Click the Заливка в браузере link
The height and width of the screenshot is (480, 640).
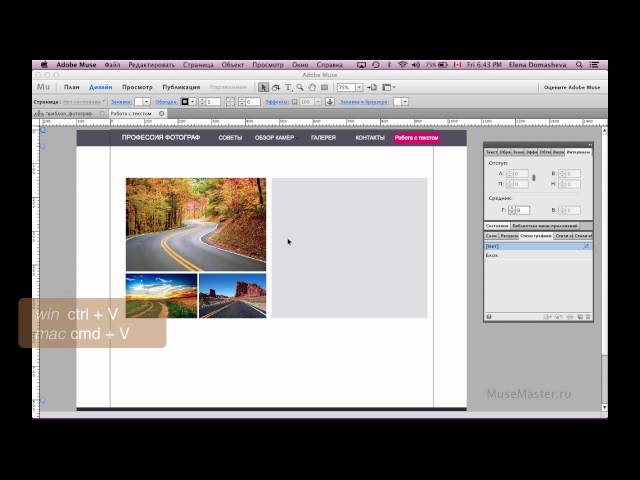click(x=364, y=102)
